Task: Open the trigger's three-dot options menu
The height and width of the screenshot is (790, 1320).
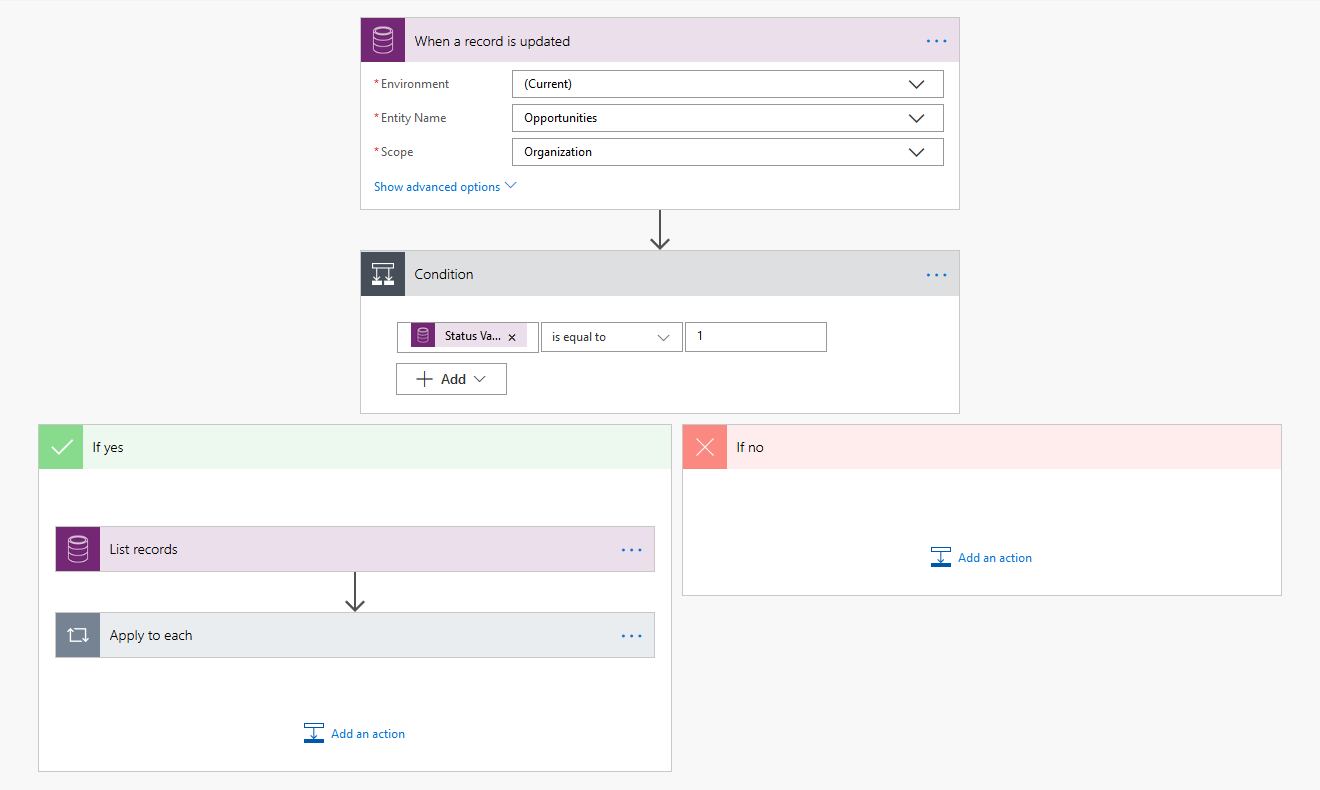Action: pyautogui.click(x=936, y=41)
